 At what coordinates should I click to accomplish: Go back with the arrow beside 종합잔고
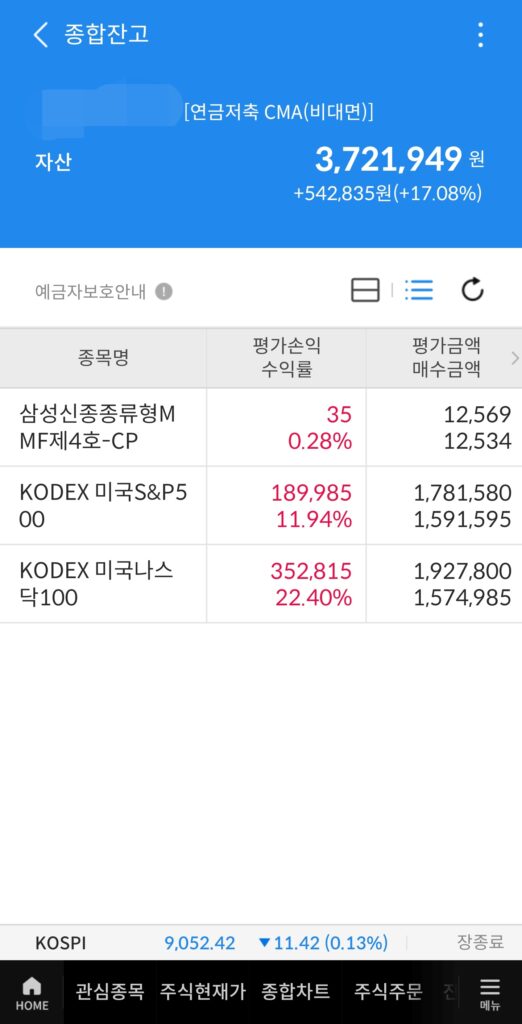(x=41, y=35)
